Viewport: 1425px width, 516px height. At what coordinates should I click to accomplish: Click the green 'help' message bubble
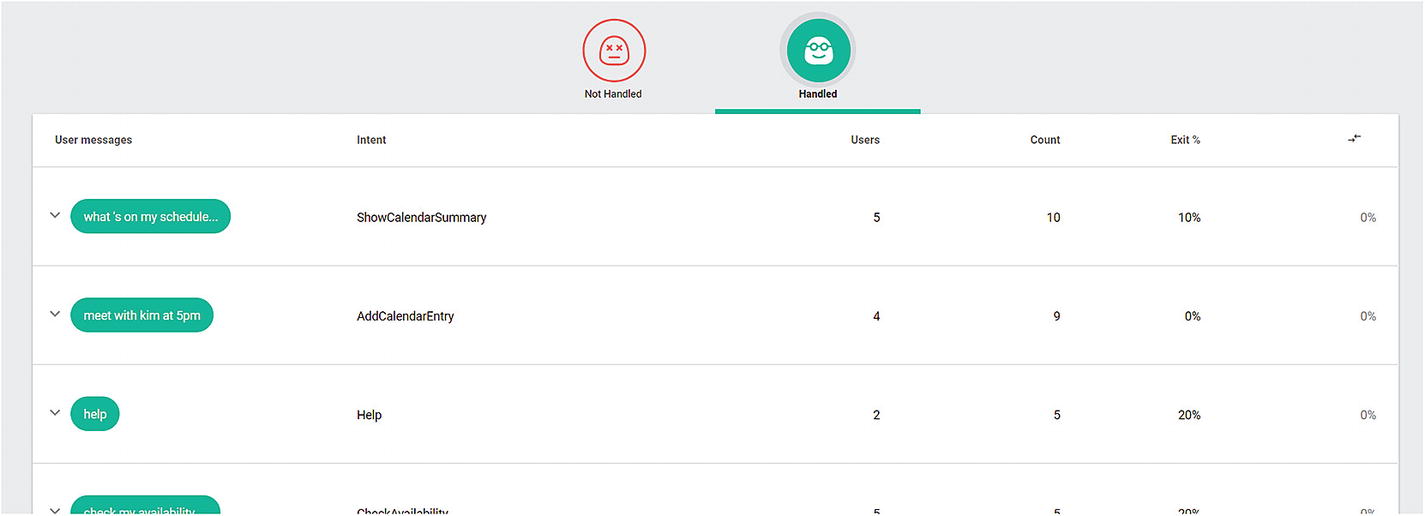(95, 415)
